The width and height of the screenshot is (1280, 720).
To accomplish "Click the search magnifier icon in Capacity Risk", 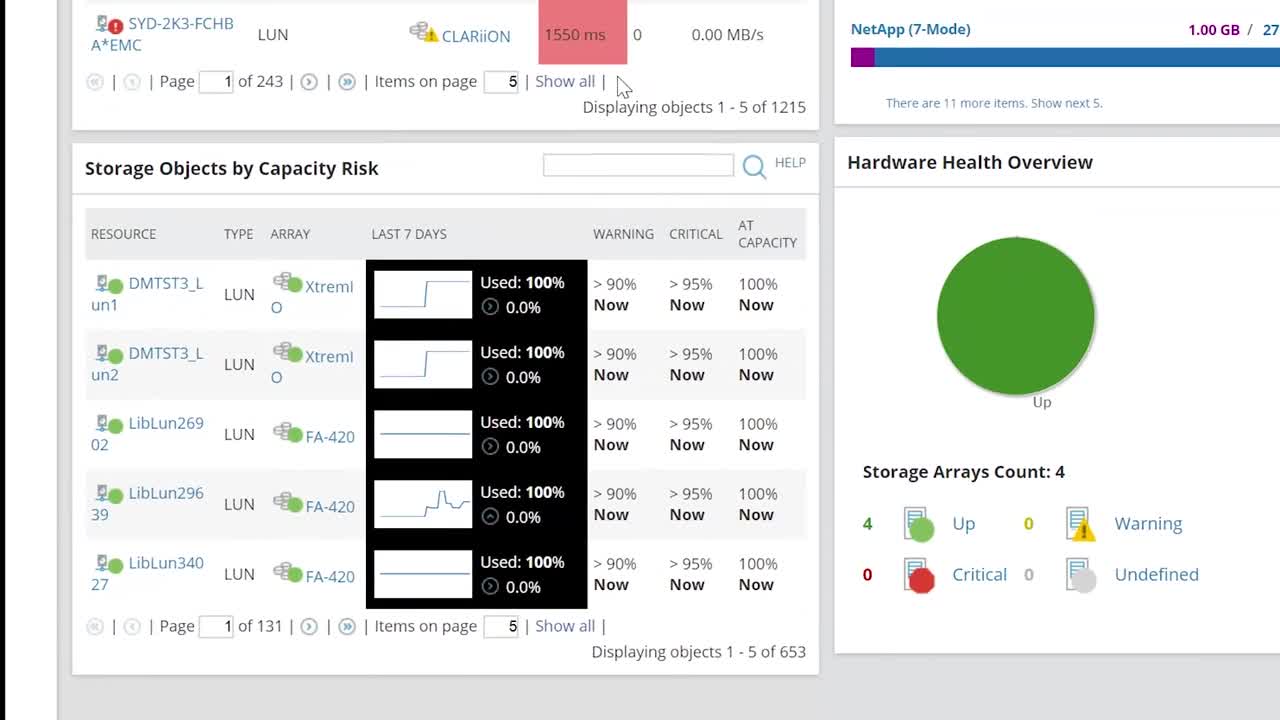I will [x=754, y=167].
